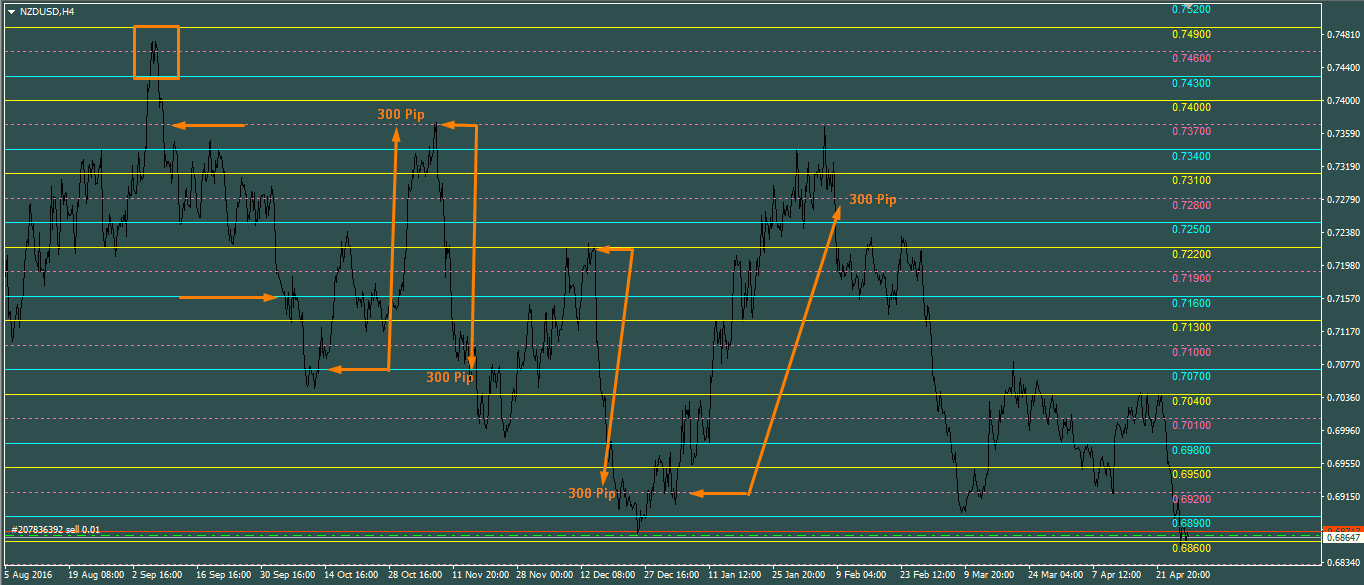Select the sell order #207836392 label

[x=55, y=529]
